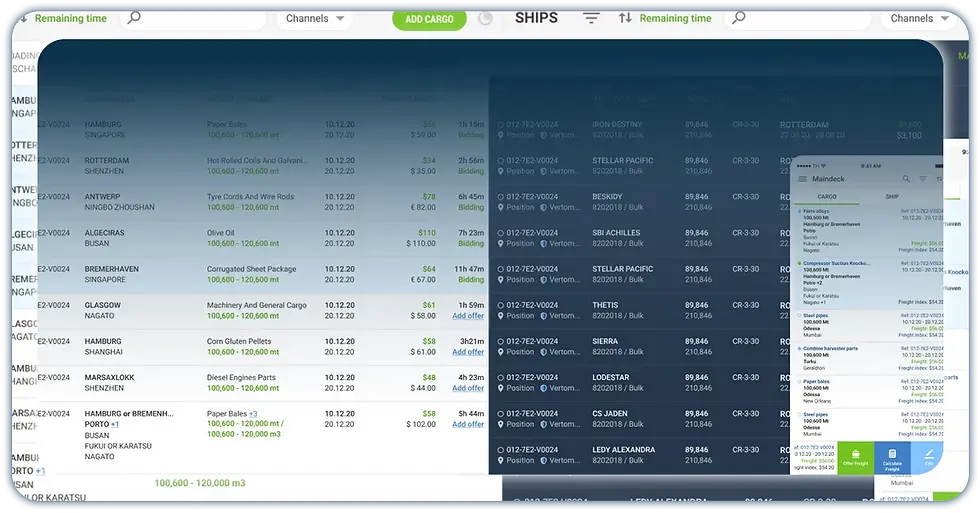
Task: Select the radio circle for SBI ACHILLES ship
Action: [501, 234]
